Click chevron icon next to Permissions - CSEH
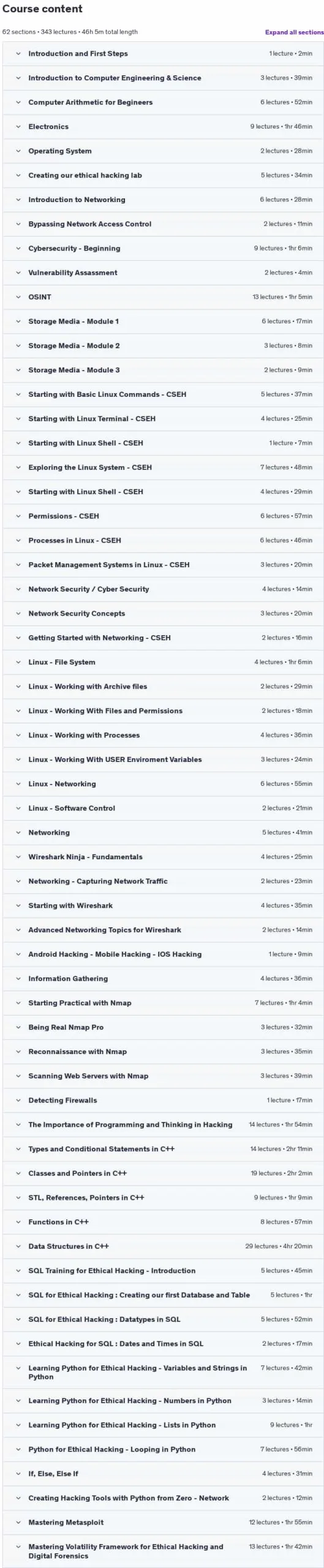This screenshot has width=324, height=1568. pyautogui.click(x=18, y=516)
